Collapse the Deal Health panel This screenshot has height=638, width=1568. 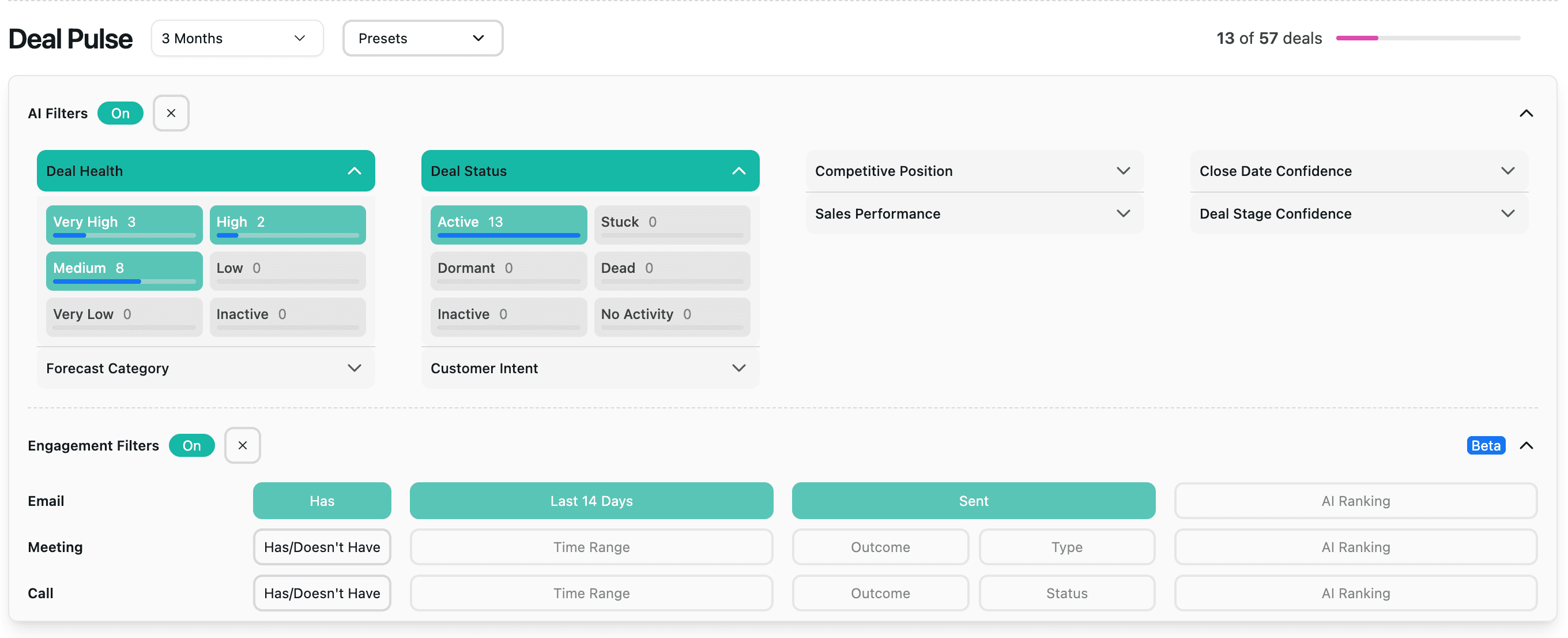[206, 171]
